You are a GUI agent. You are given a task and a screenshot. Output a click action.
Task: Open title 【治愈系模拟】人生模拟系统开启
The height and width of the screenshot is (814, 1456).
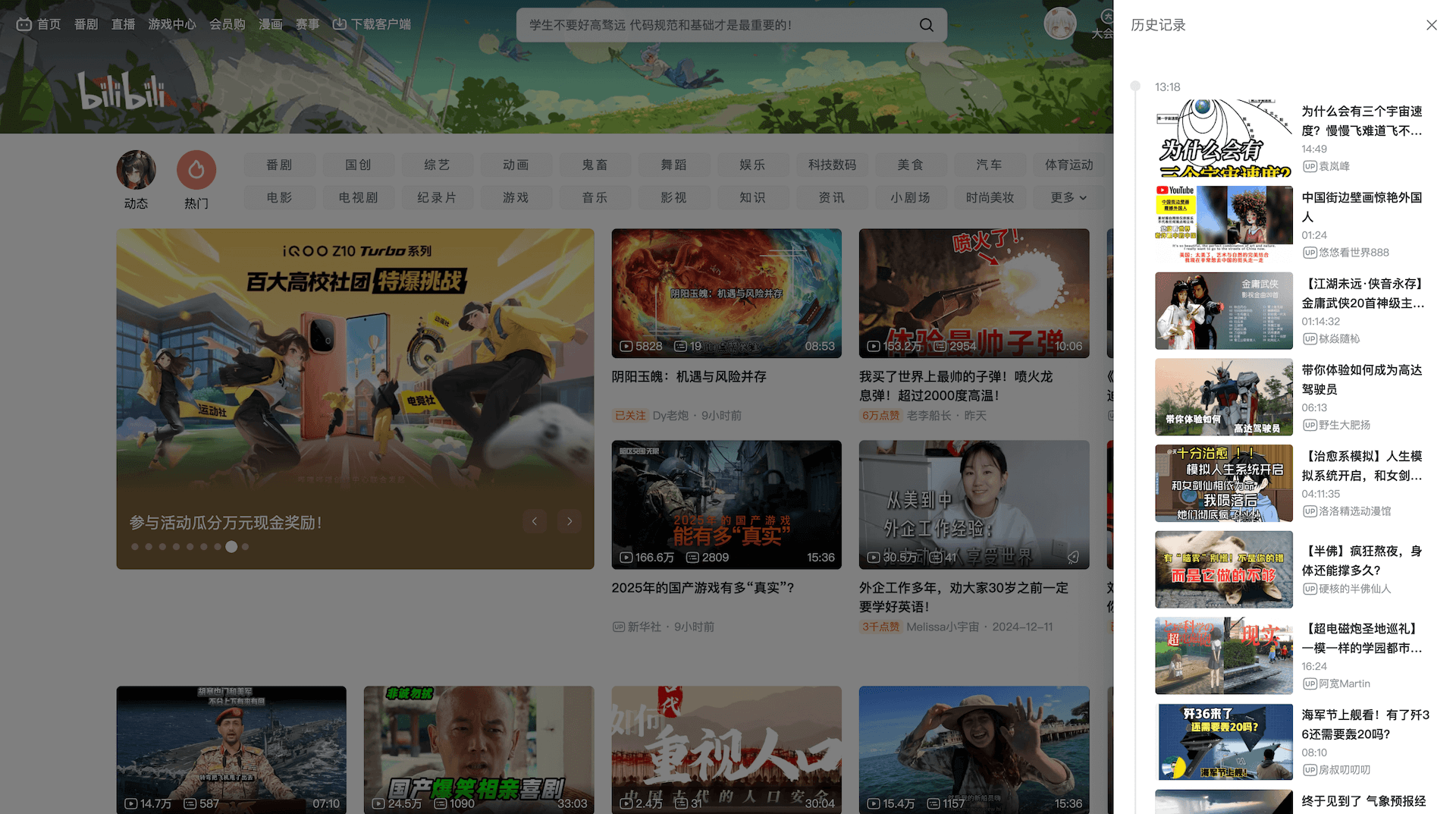click(x=1362, y=466)
